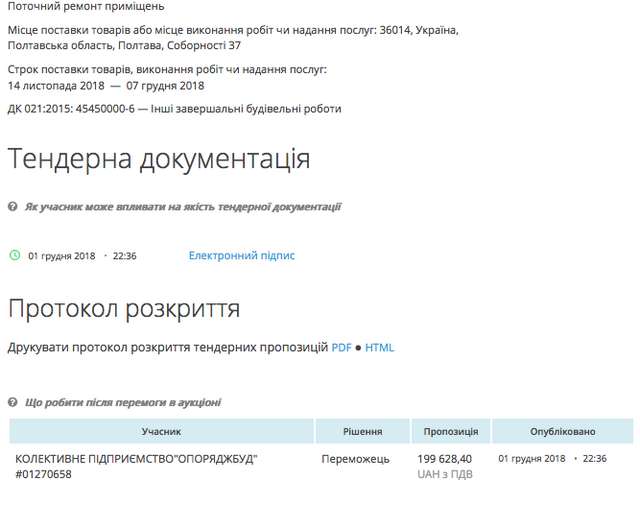Click the green clock icon beside 01 грудня 2018
Screen dimensions: 640x510
click(15, 255)
